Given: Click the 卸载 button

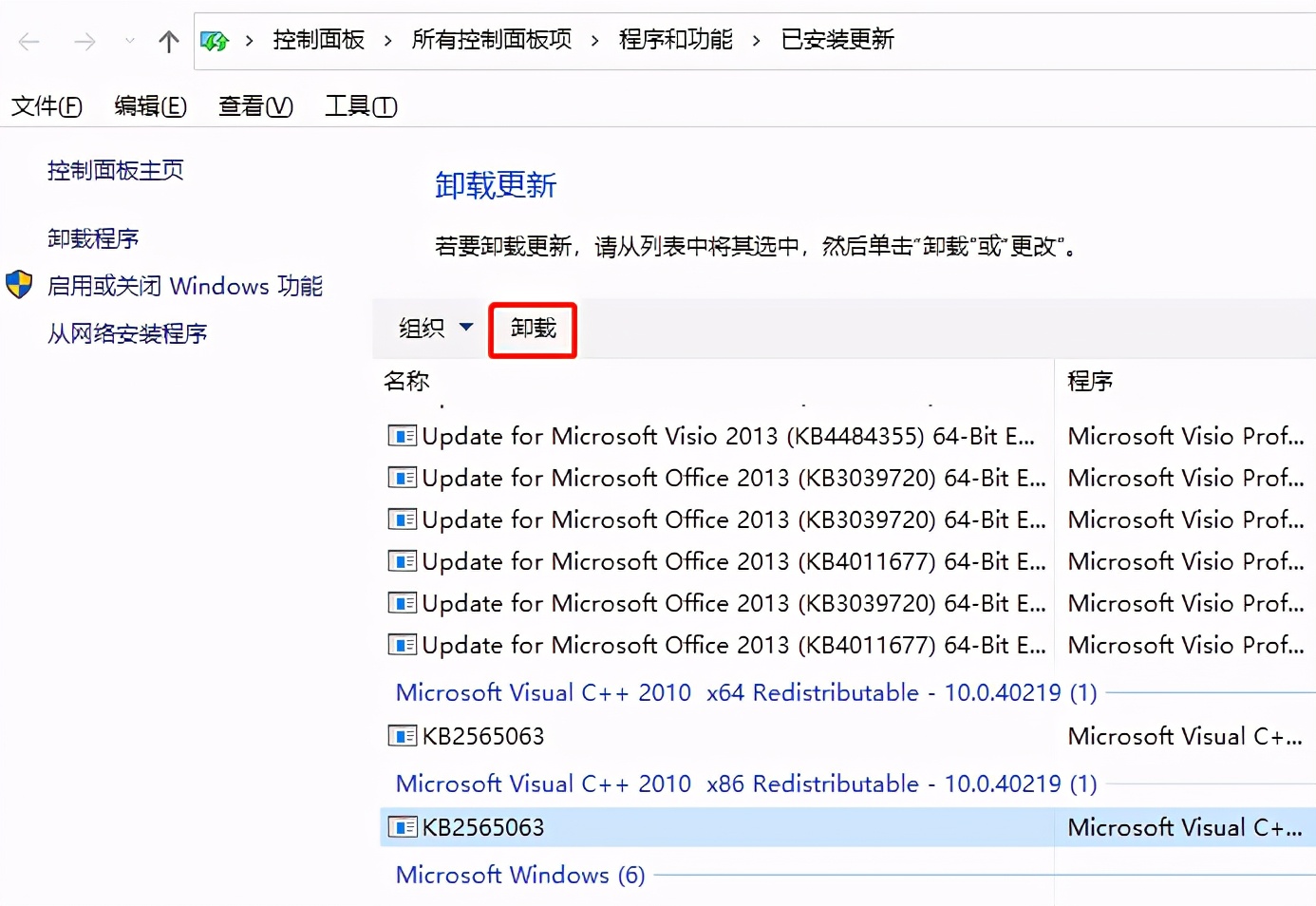Looking at the screenshot, I should coord(532,328).
